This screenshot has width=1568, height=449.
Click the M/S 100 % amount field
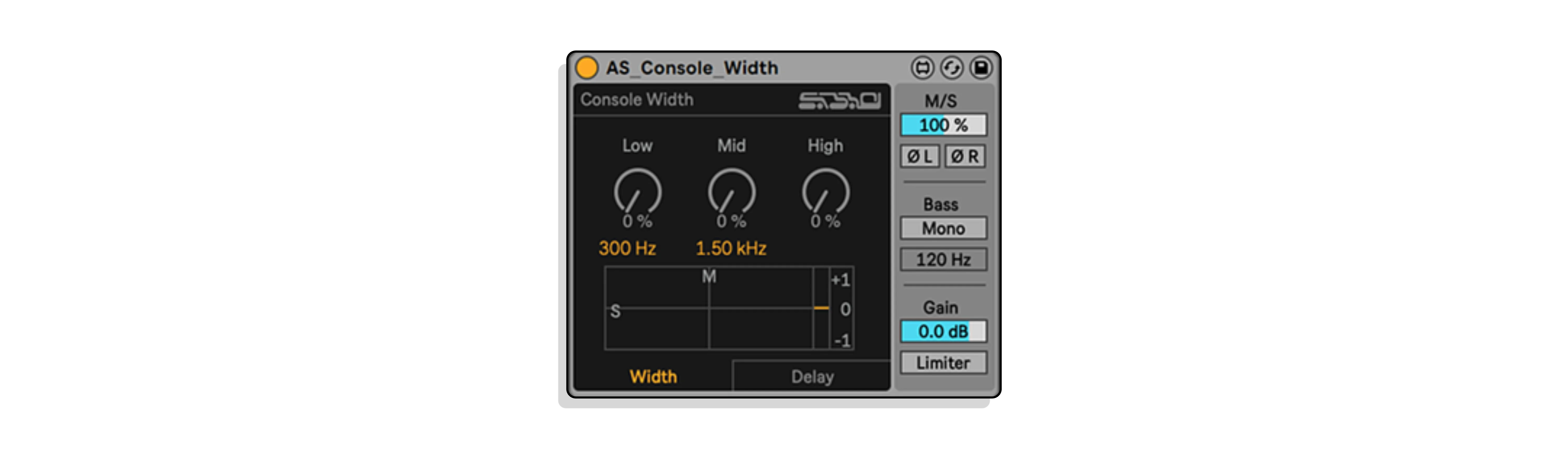click(x=943, y=125)
